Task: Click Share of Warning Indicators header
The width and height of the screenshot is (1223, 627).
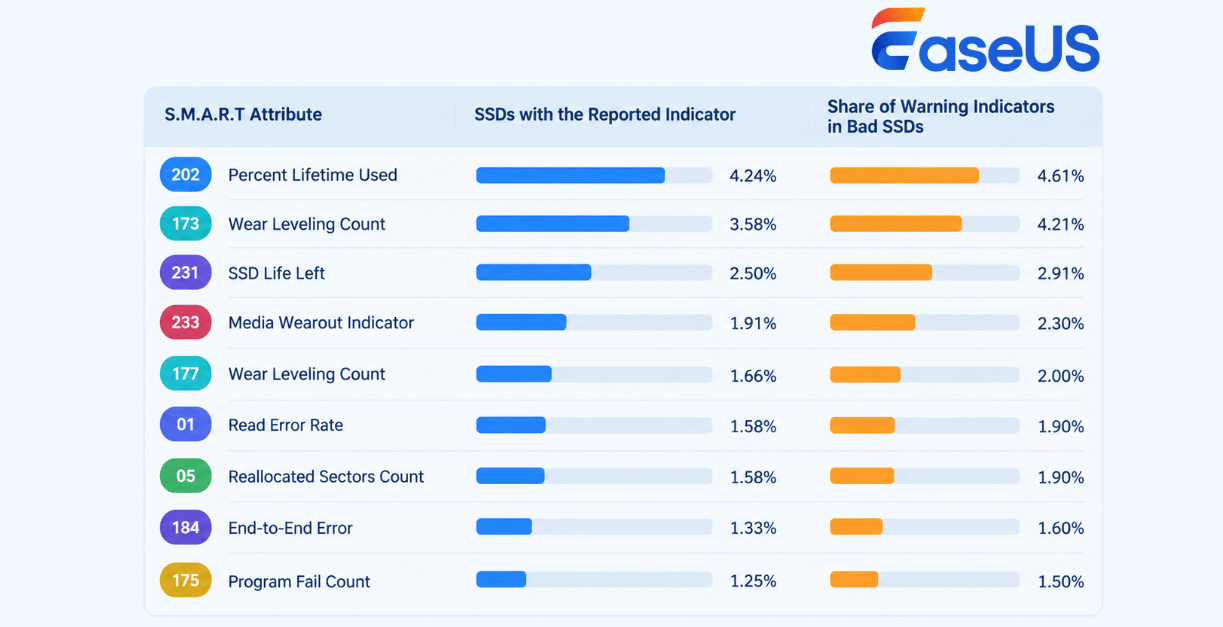Action: click(941, 117)
